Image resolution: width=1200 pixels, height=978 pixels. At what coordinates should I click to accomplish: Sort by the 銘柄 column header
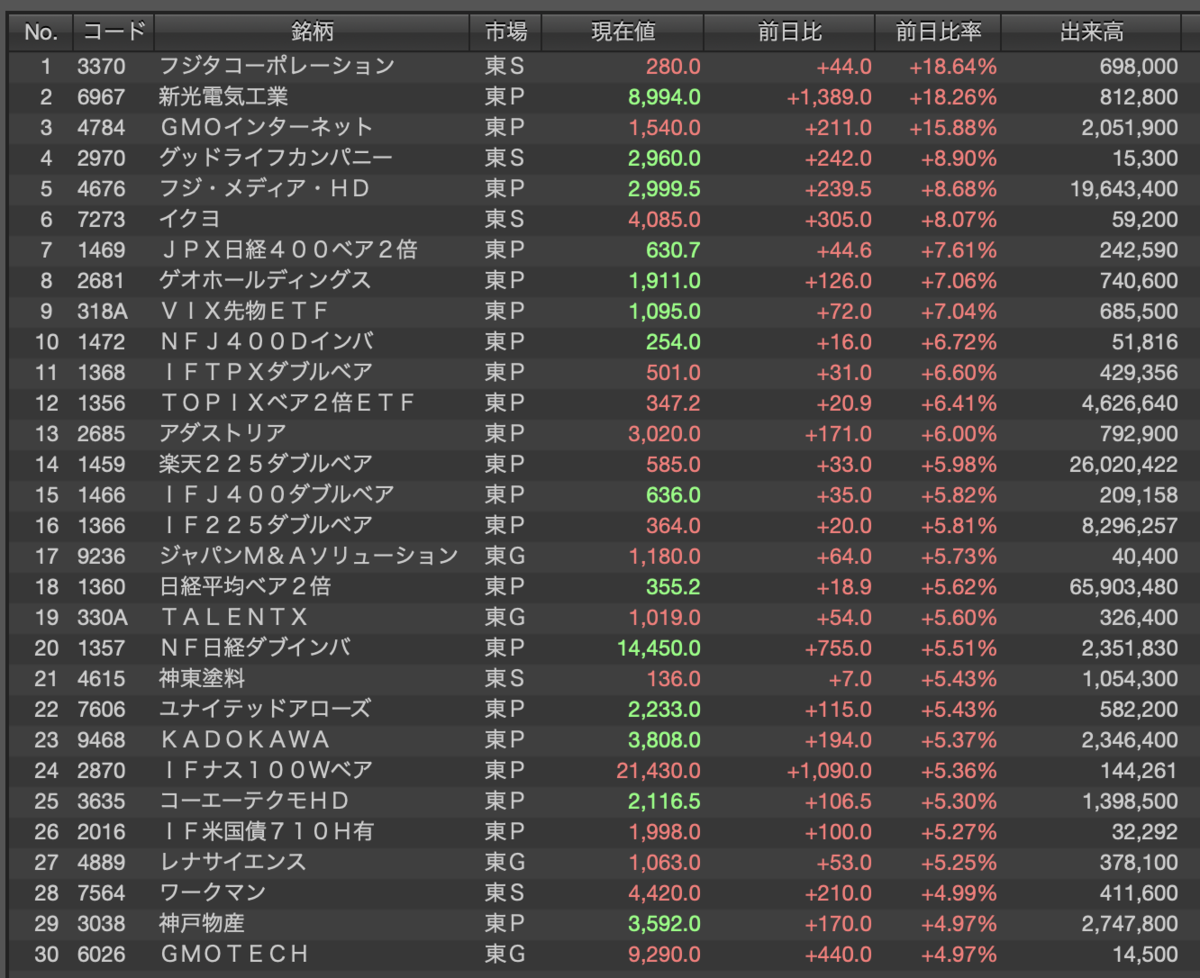pos(311,32)
